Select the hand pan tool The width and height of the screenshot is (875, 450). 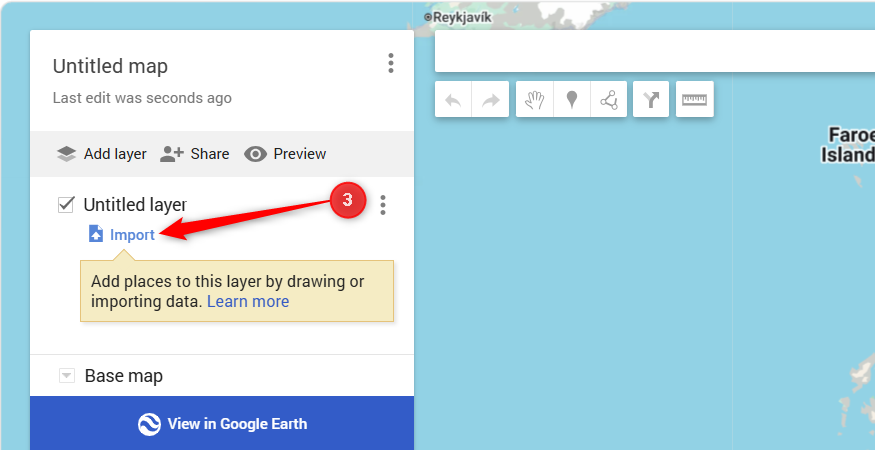click(x=535, y=99)
